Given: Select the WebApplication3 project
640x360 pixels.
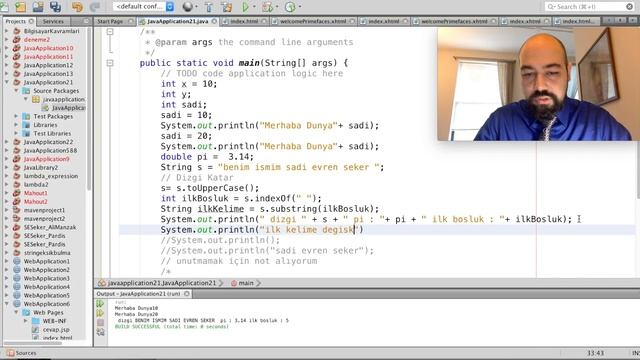Looking at the screenshot, I should click(x=47, y=278).
